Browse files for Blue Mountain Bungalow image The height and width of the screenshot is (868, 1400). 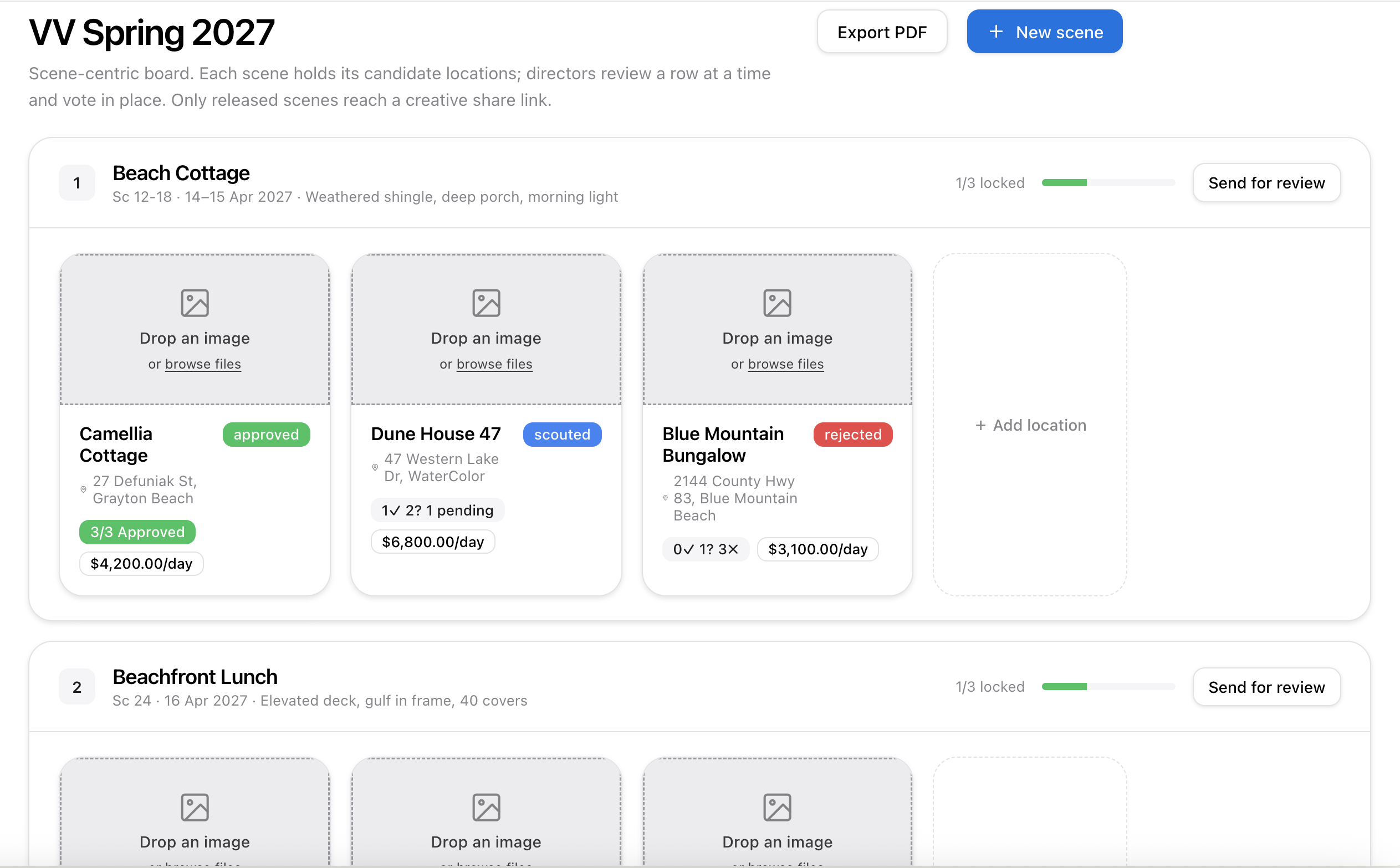click(x=785, y=364)
